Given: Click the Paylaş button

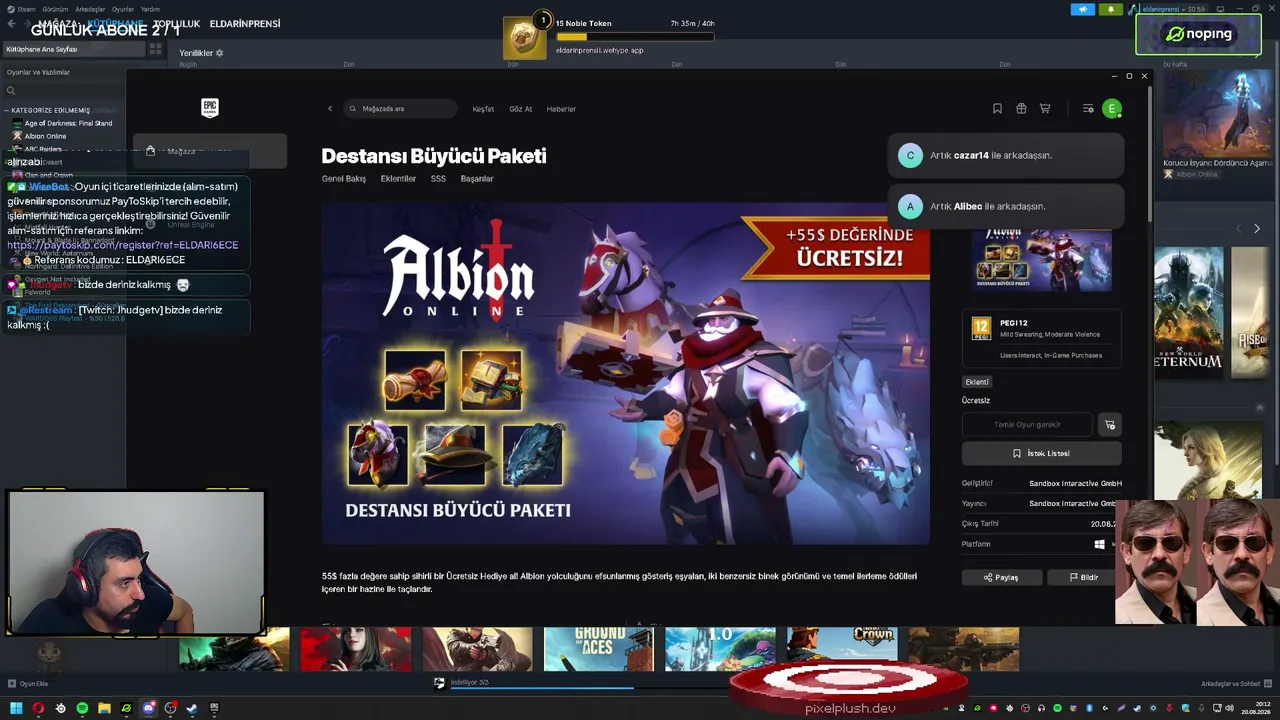Looking at the screenshot, I should (1002, 577).
